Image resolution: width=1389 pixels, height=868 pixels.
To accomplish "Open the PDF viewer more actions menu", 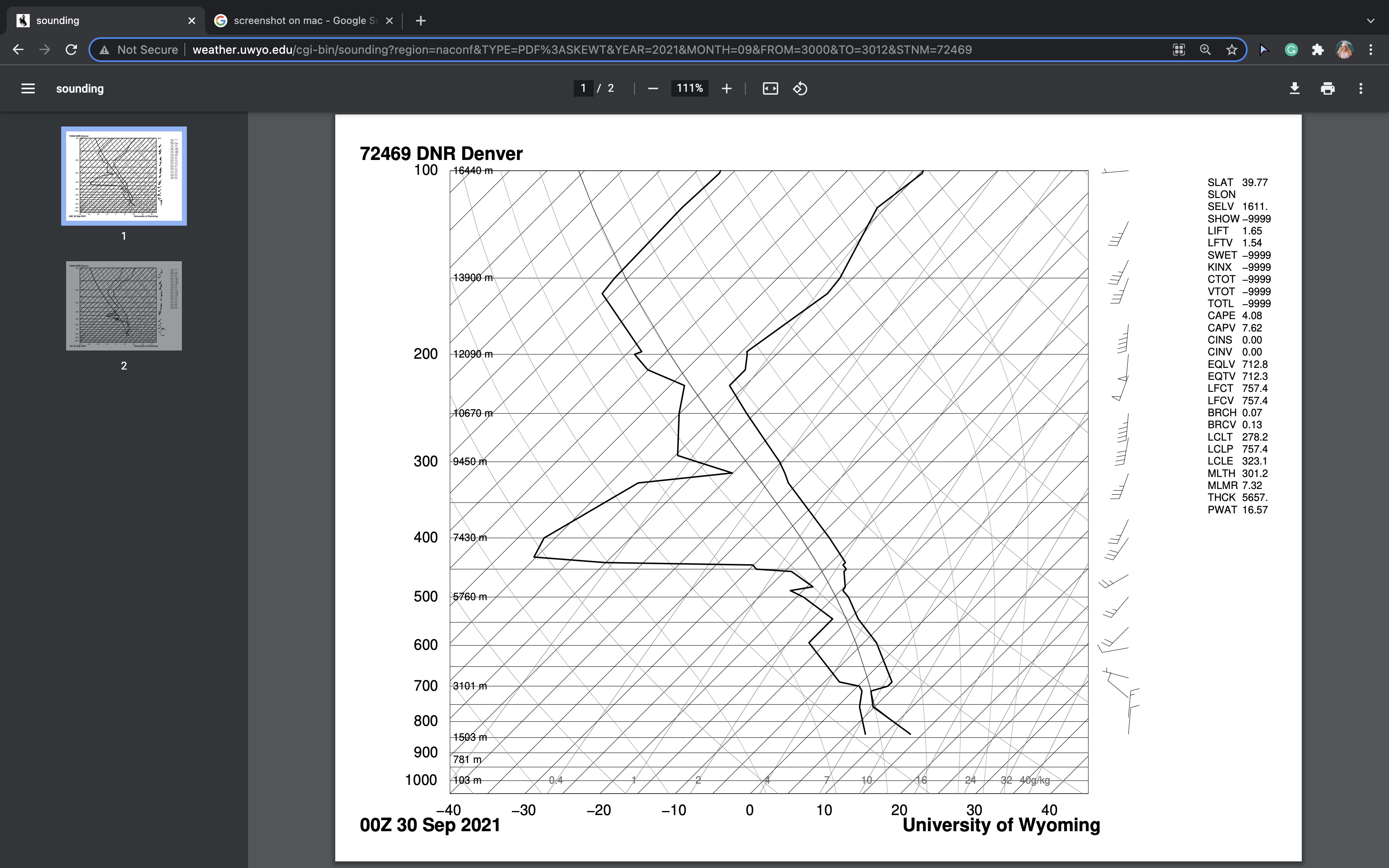I will pos(1360,88).
